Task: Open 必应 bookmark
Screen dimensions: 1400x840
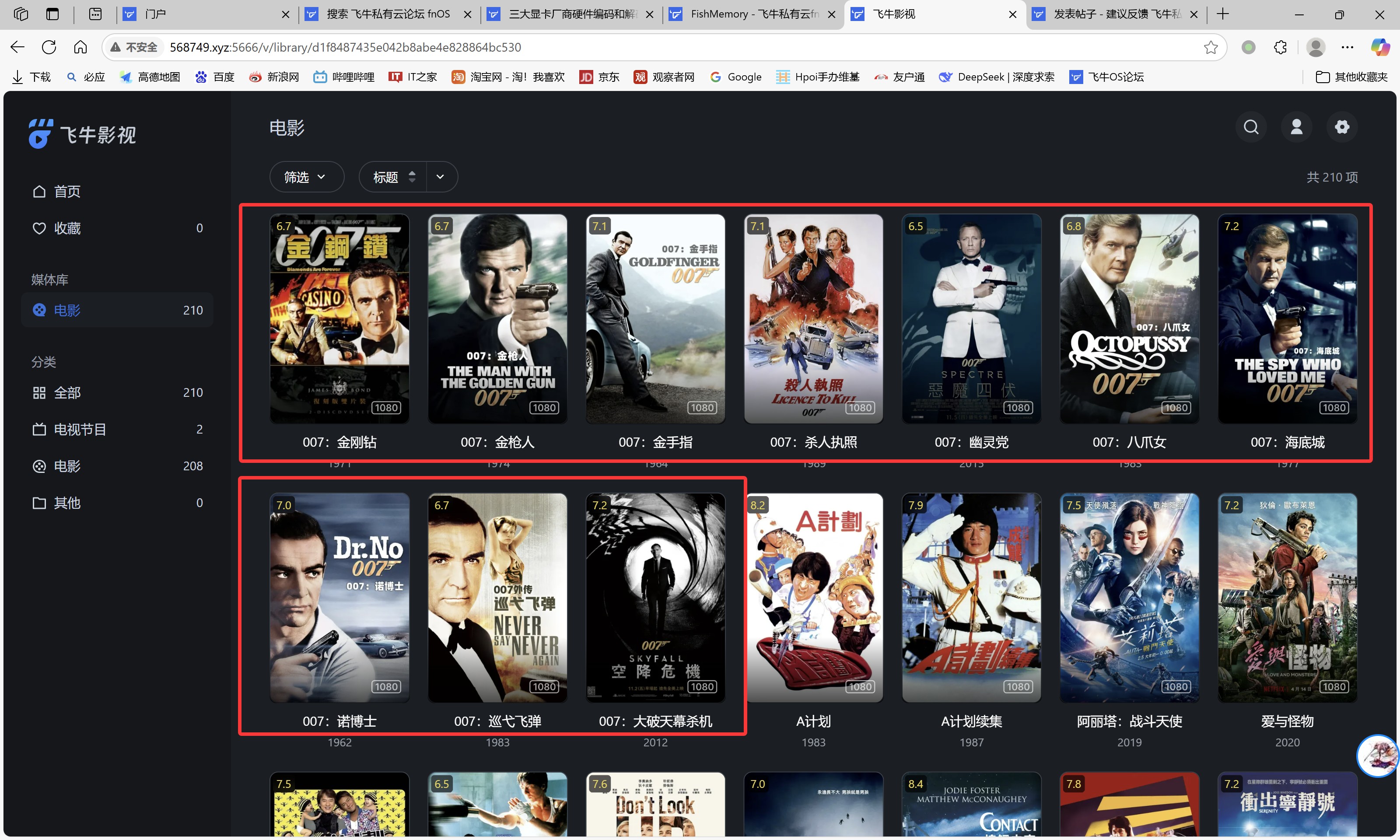Action: [x=86, y=77]
